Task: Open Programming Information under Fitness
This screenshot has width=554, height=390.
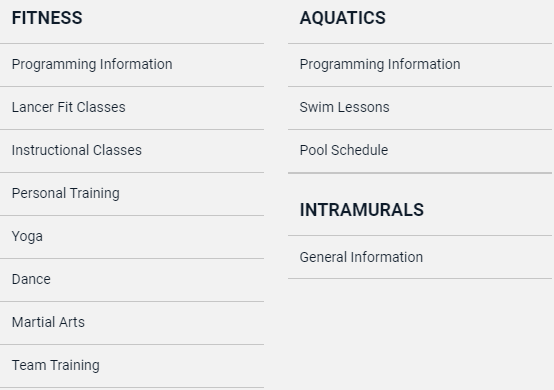Action: tap(92, 64)
